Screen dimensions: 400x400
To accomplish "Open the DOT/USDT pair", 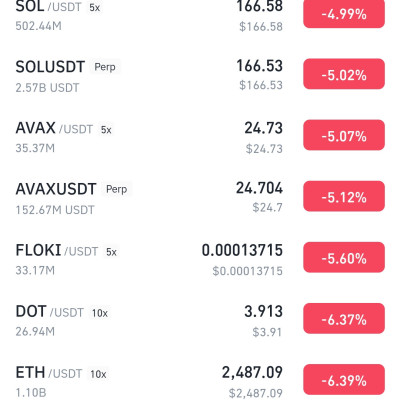I will click(x=200, y=319).
